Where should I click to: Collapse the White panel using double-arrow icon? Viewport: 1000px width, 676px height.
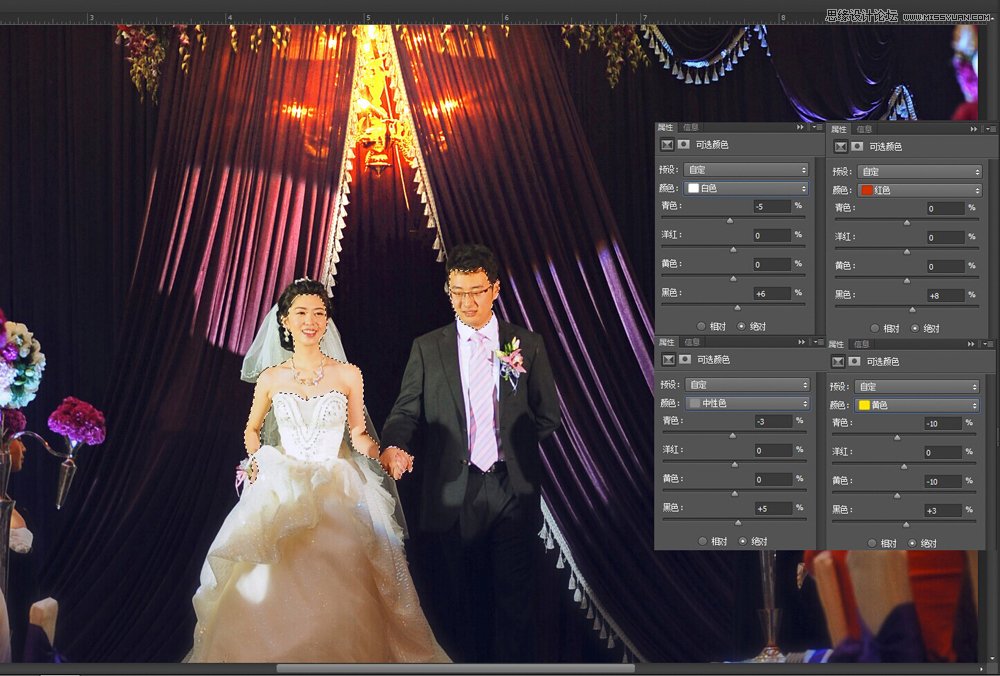tap(800, 128)
